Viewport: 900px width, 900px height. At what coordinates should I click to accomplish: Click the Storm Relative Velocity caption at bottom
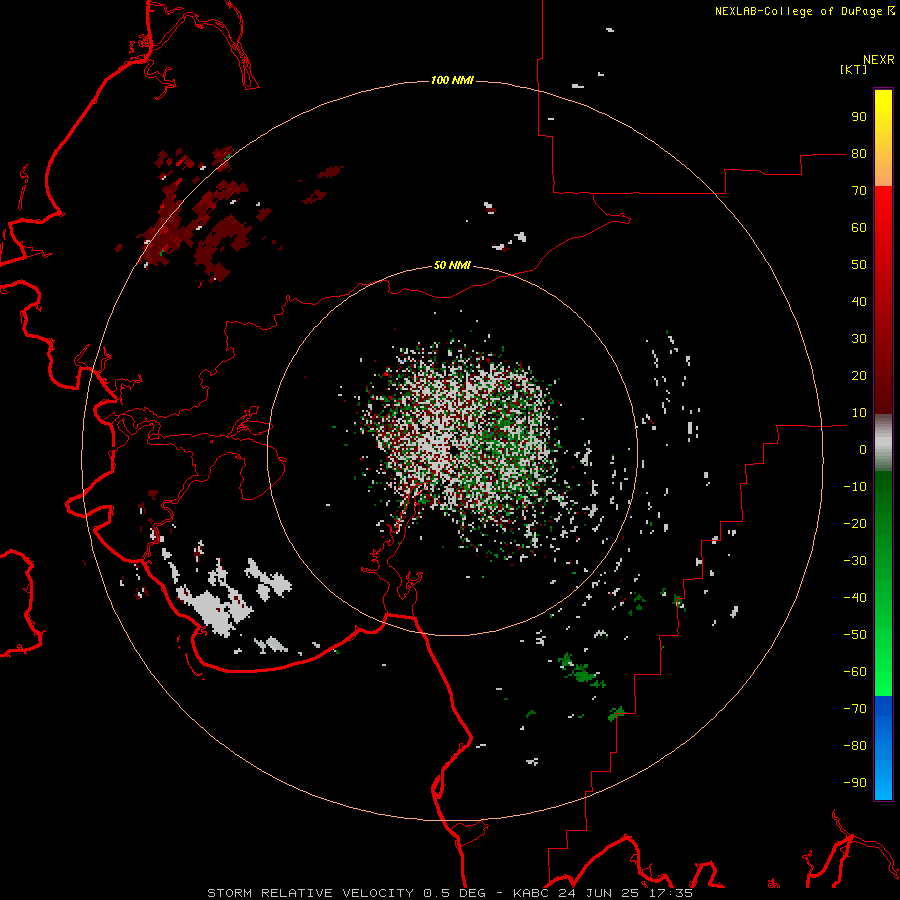coord(450,893)
